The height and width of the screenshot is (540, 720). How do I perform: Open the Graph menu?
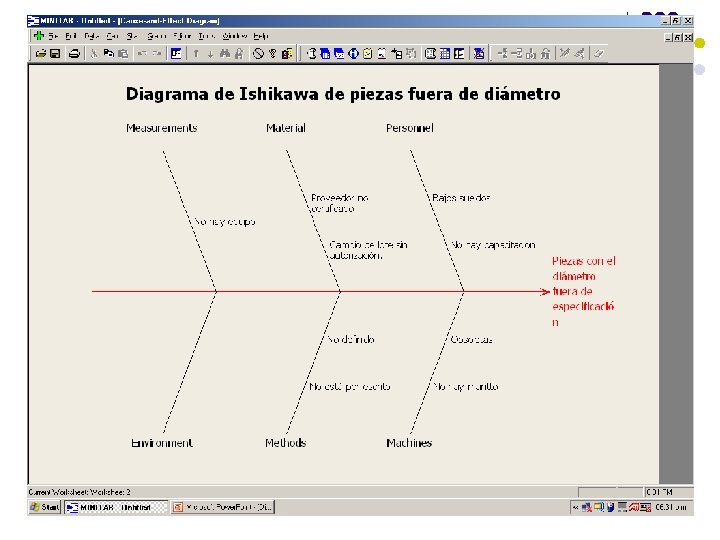(x=156, y=36)
